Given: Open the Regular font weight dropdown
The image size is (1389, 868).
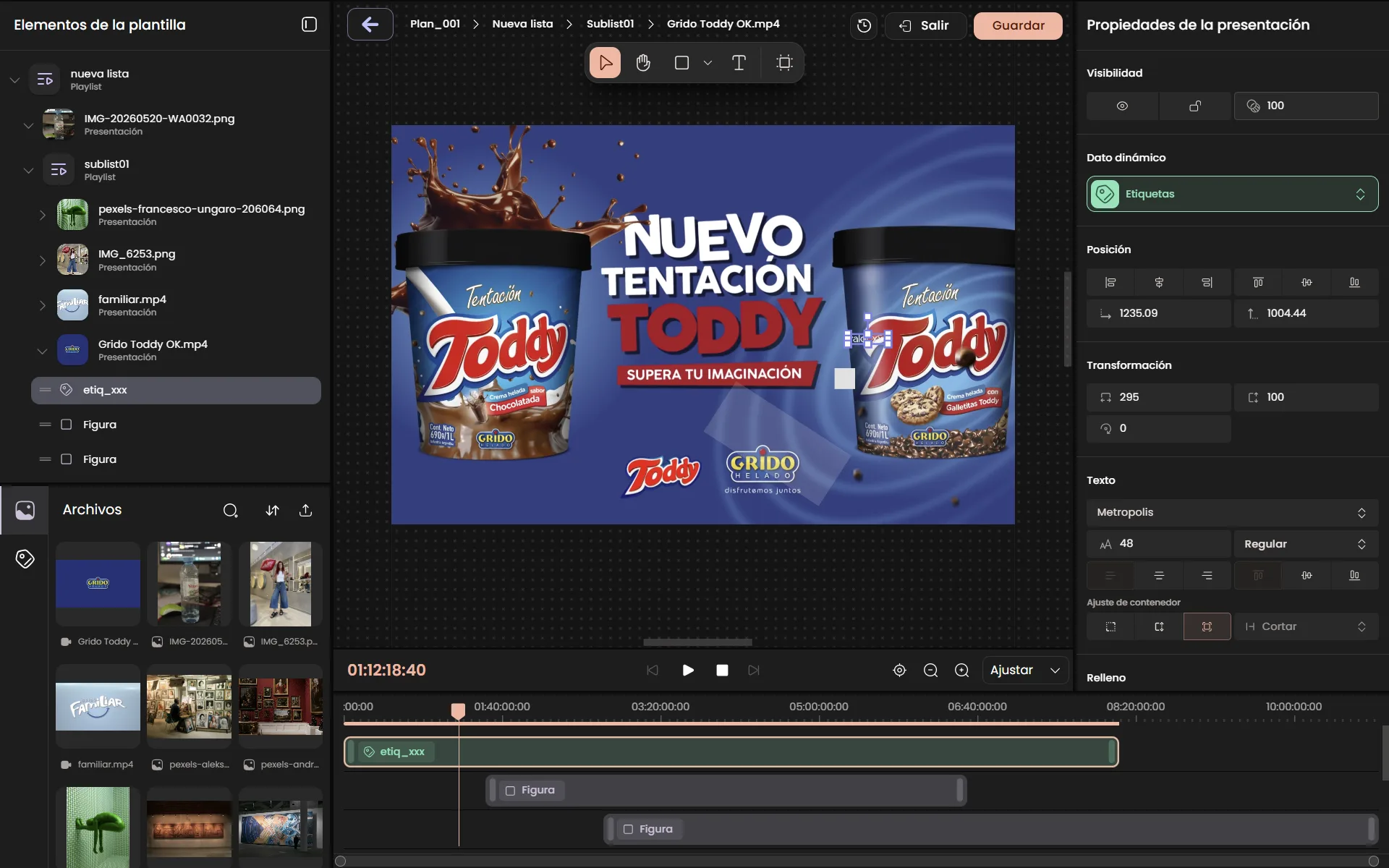Looking at the screenshot, I should [x=1306, y=544].
